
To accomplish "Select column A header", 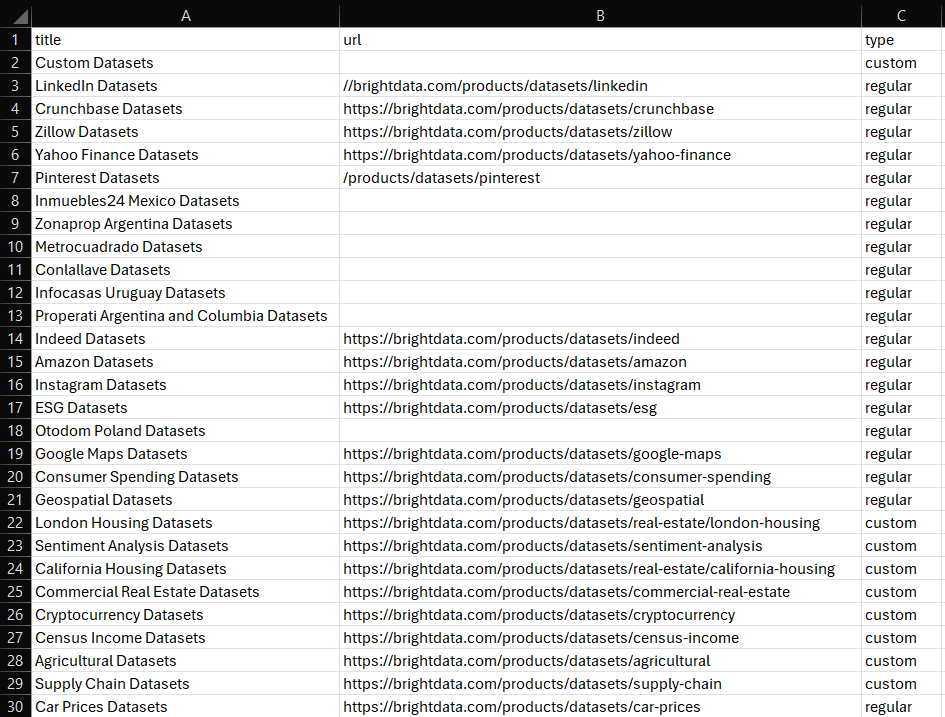I will [x=186, y=15].
